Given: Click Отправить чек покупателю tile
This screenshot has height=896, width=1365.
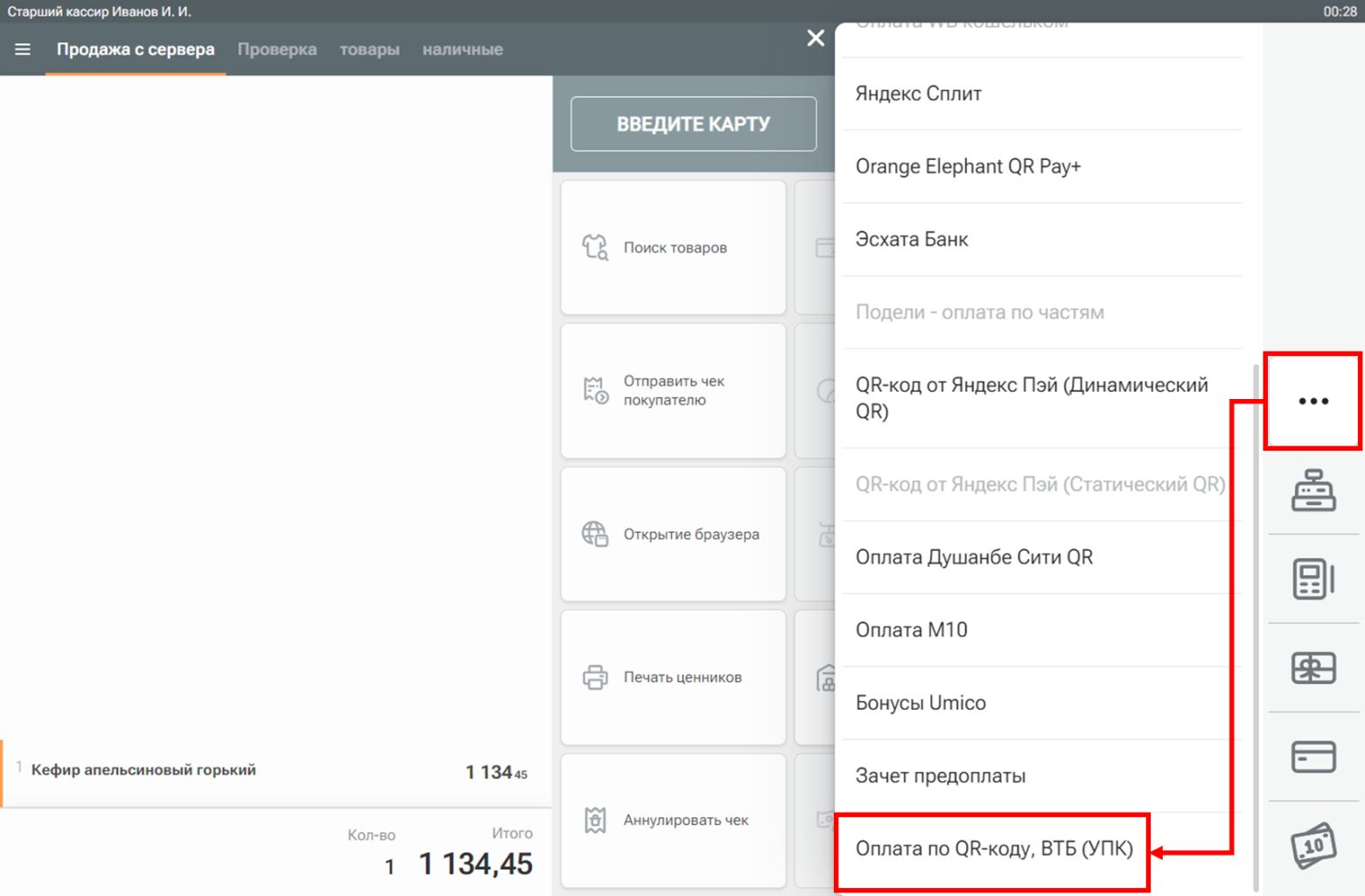Looking at the screenshot, I should click(x=673, y=390).
